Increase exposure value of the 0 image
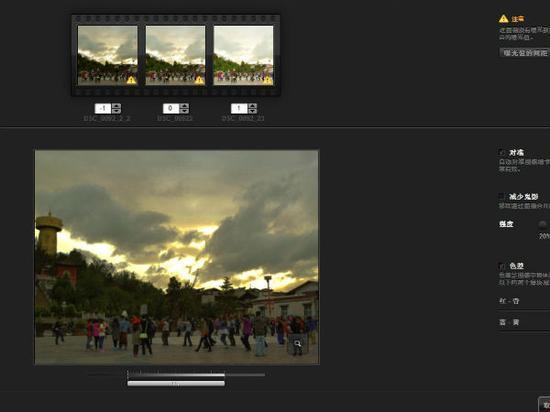Screen dimensions: 550x412 tap(185, 106)
